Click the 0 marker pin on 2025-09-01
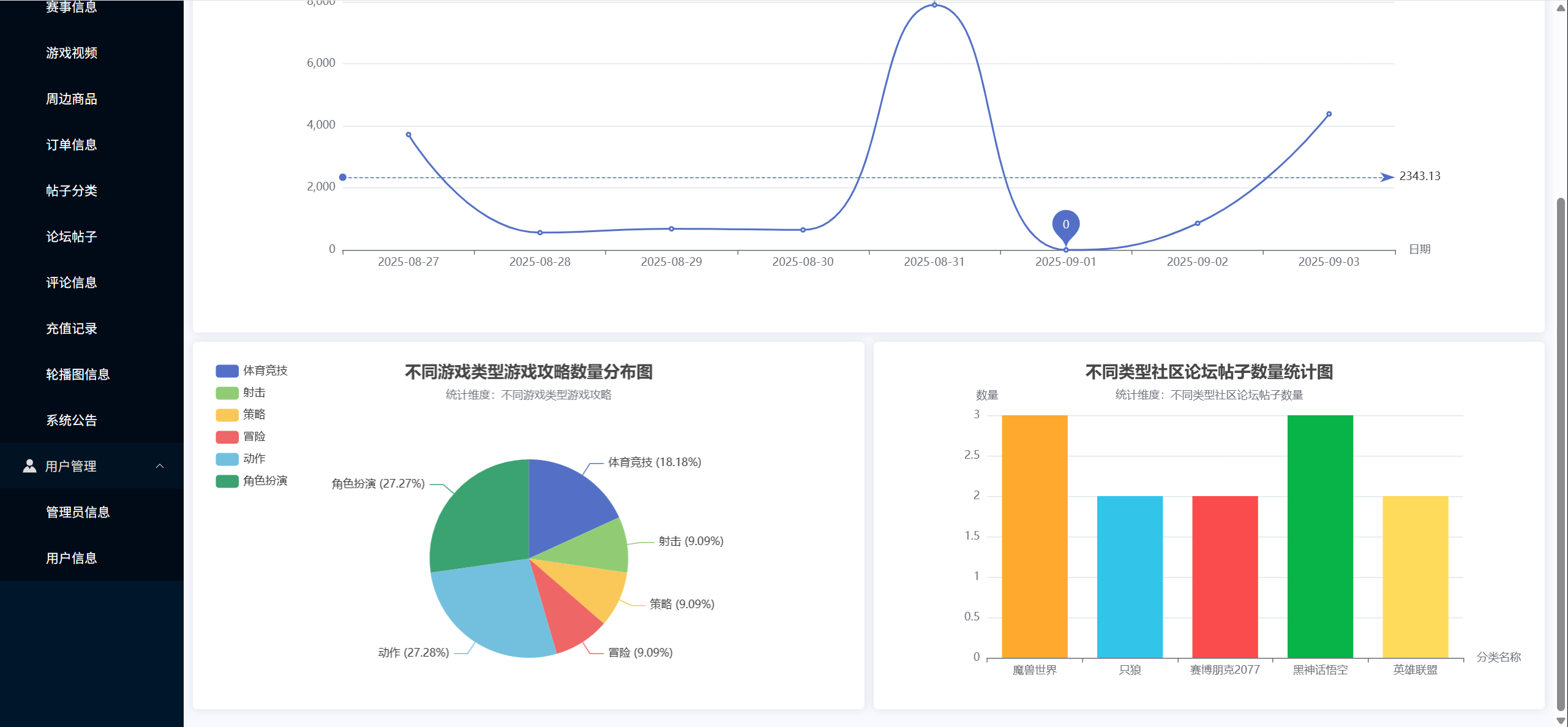The image size is (1568, 727). tap(1065, 225)
